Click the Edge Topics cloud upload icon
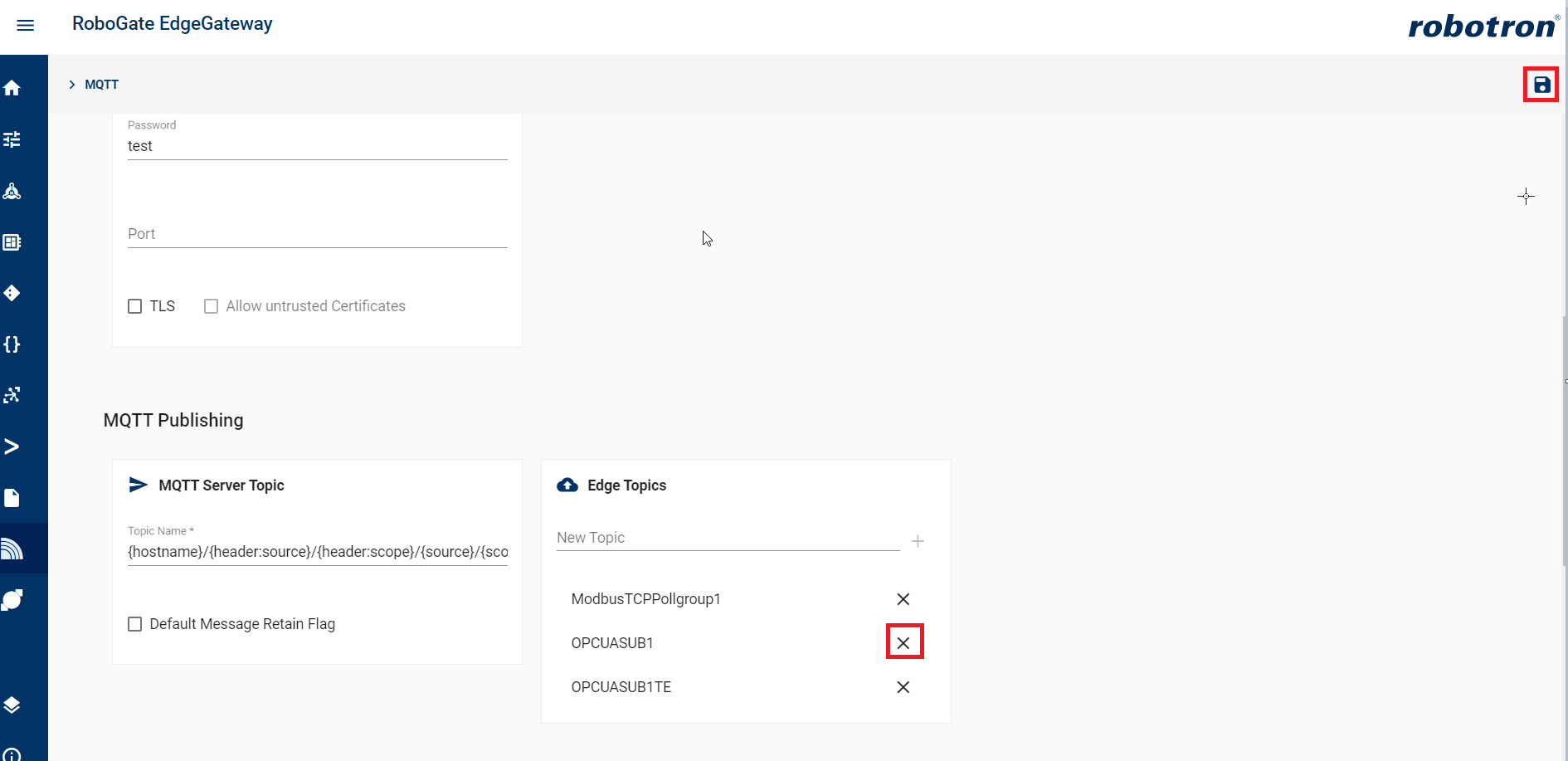This screenshot has width=1568, height=761. [x=567, y=485]
